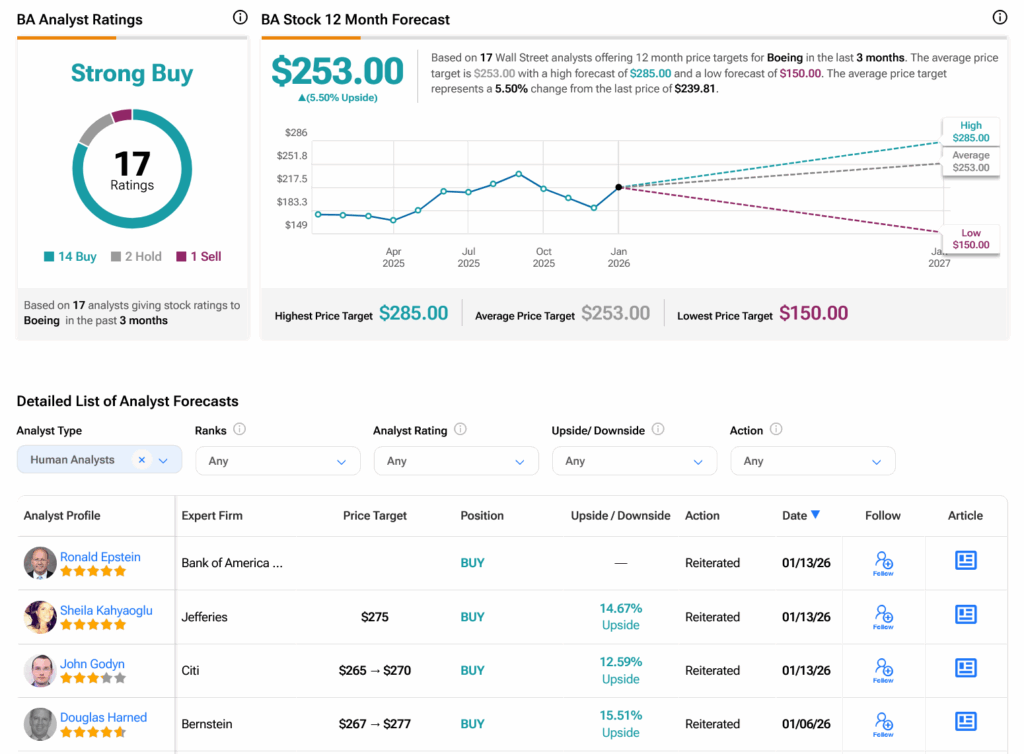Open the Ranks dropdown
This screenshot has height=754, width=1024.
[277, 461]
